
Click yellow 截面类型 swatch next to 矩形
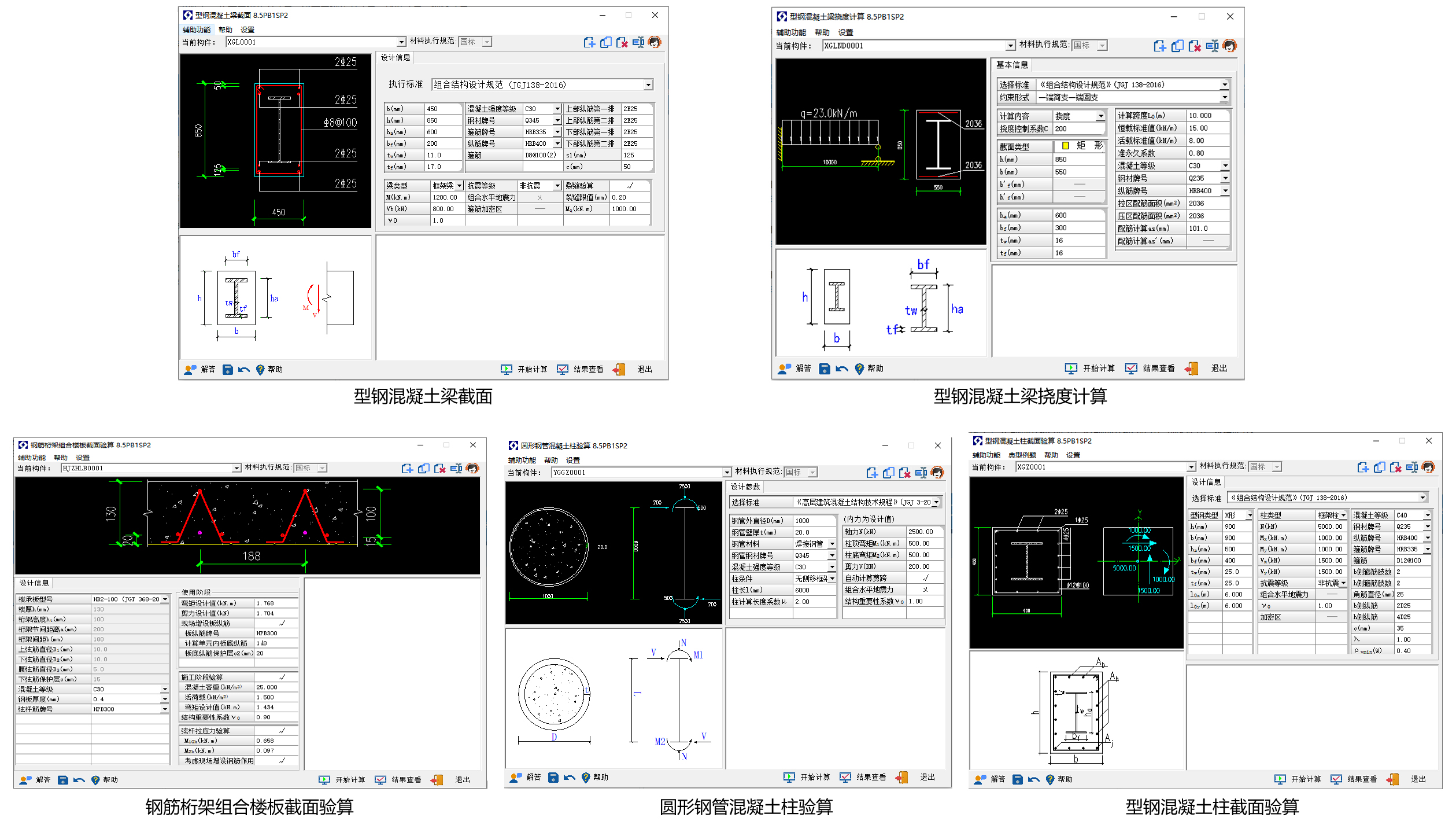tap(1065, 146)
